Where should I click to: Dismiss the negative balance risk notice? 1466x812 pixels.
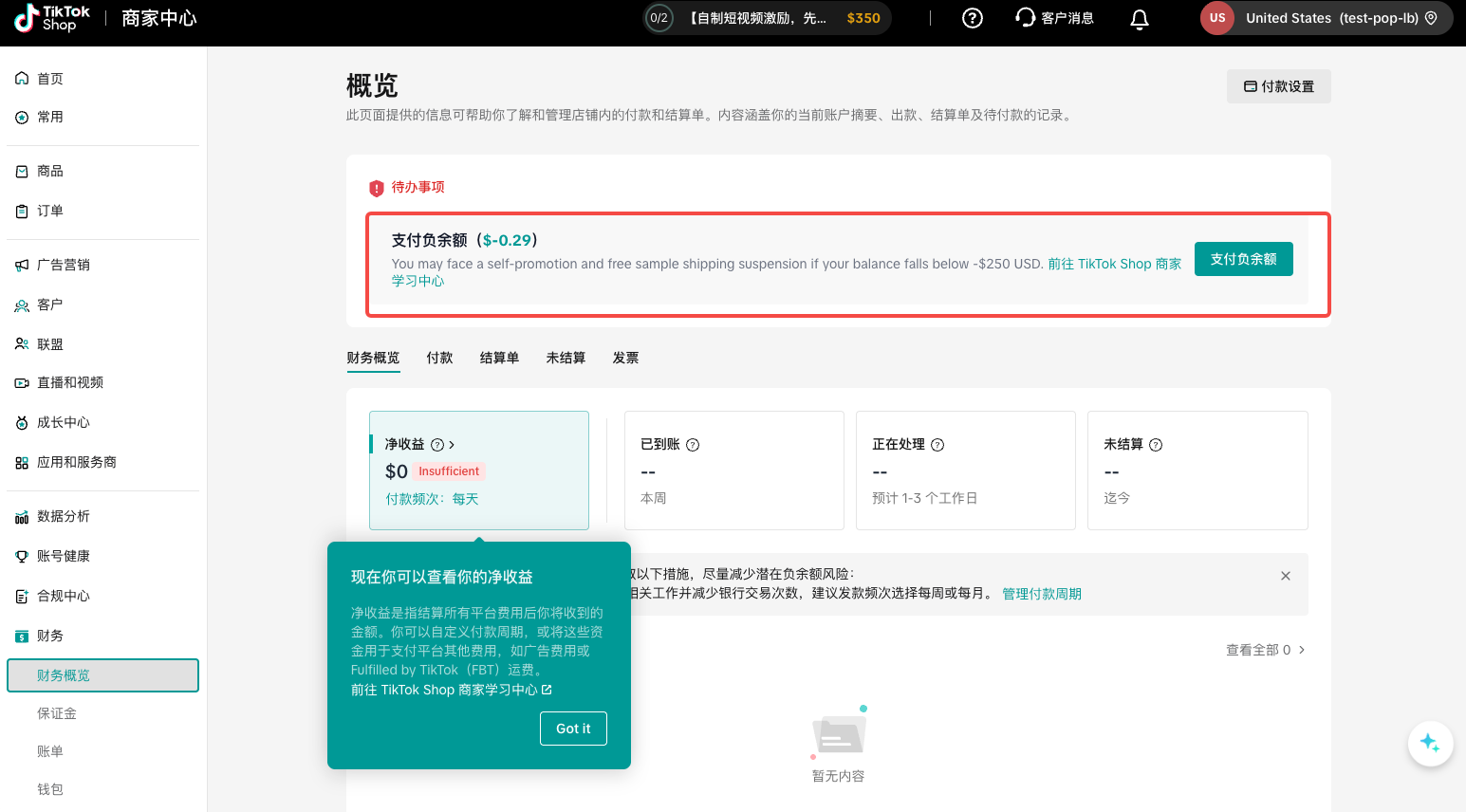tap(1285, 576)
